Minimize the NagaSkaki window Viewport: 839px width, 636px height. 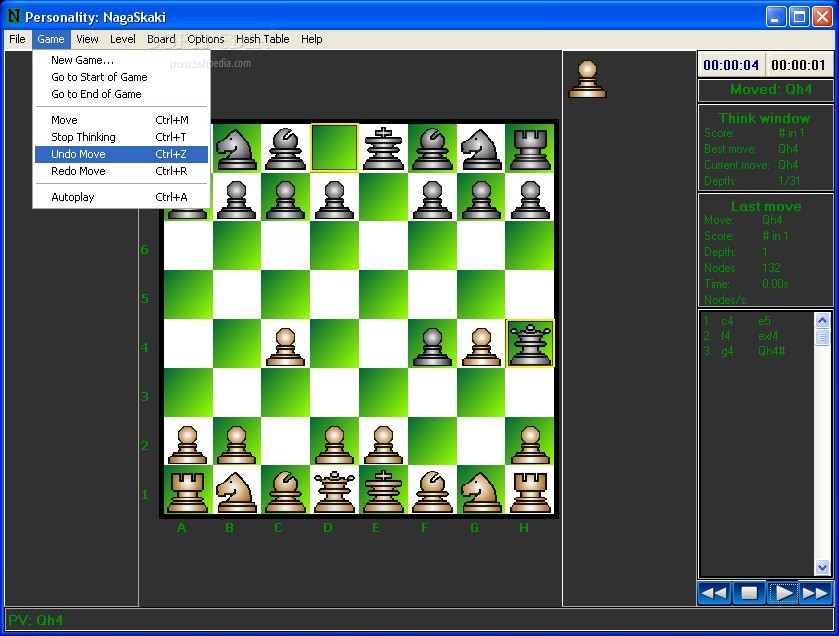(776, 17)
